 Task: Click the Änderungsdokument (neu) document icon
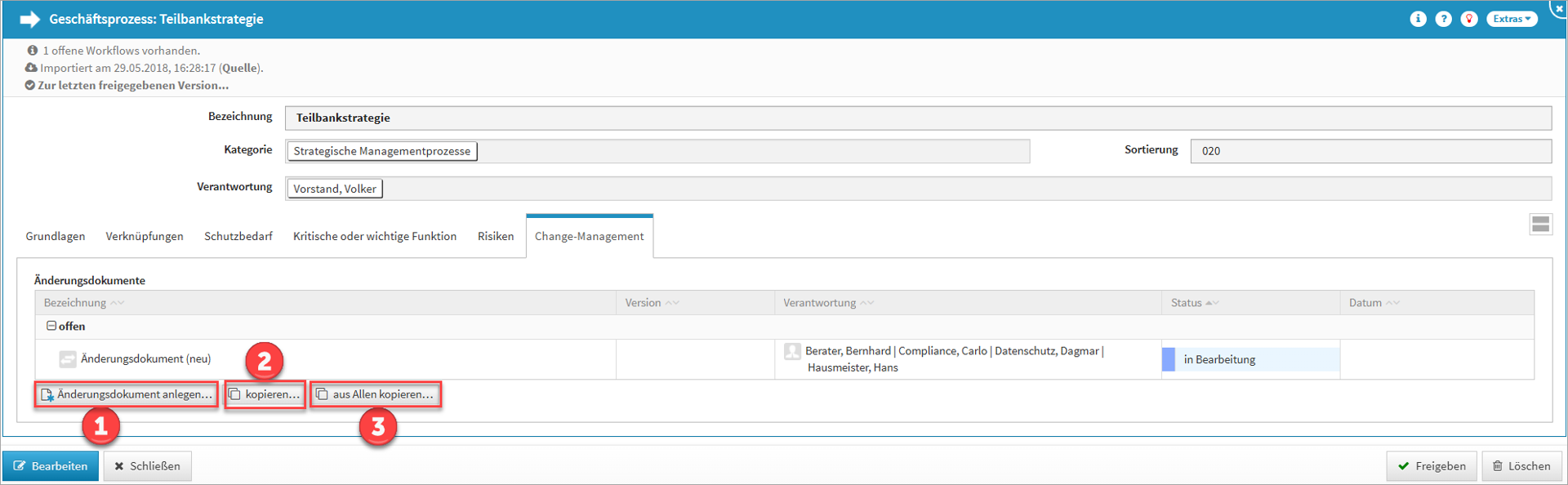coord(68,359)
